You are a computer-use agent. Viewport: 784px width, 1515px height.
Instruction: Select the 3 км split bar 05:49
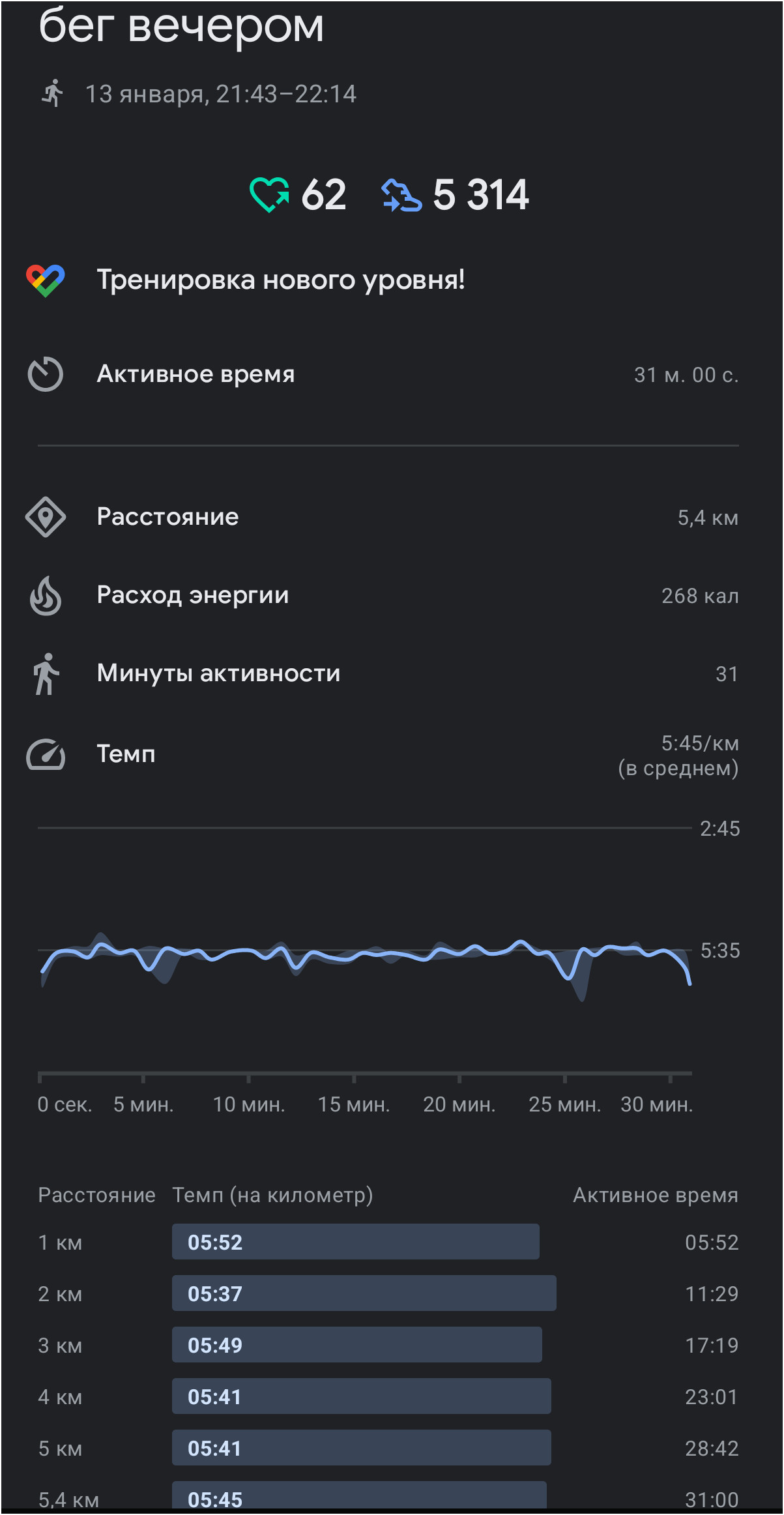coord(356,1345)
